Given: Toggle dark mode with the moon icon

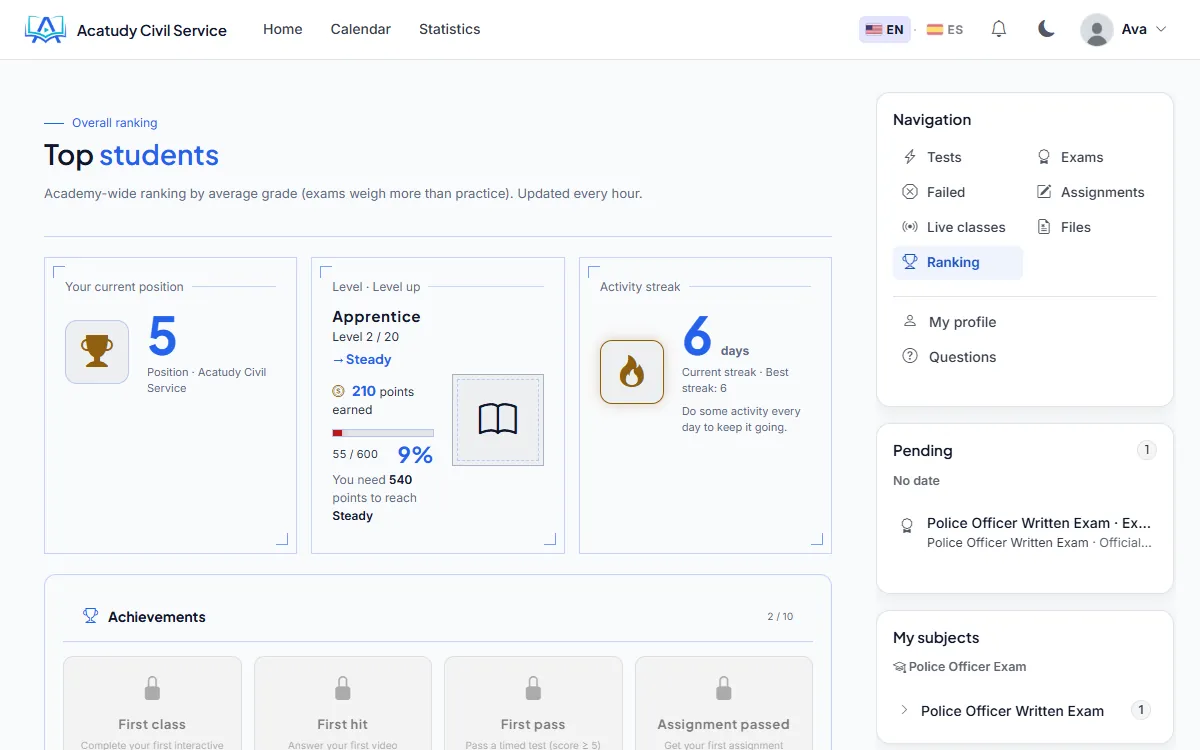Looking at the screenshot, I should pyautogui.click(x=1046, y=29).
